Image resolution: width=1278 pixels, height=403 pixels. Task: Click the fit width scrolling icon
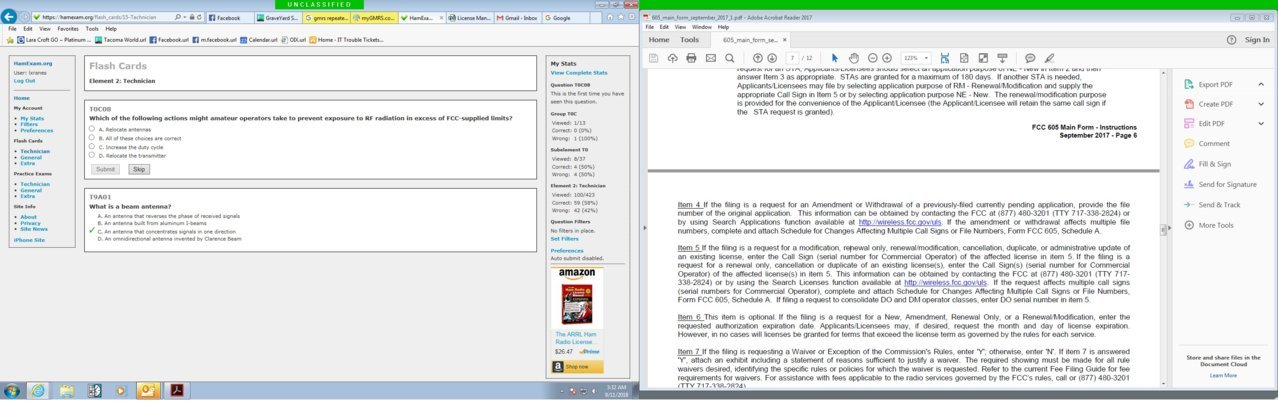click(947, 58)
